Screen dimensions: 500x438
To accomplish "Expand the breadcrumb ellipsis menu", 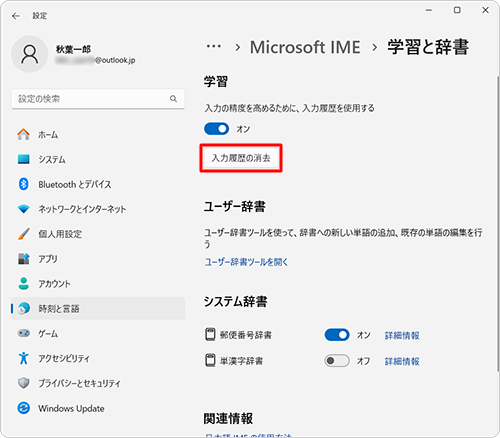I will pyautogui.click(x=214, y=47).
